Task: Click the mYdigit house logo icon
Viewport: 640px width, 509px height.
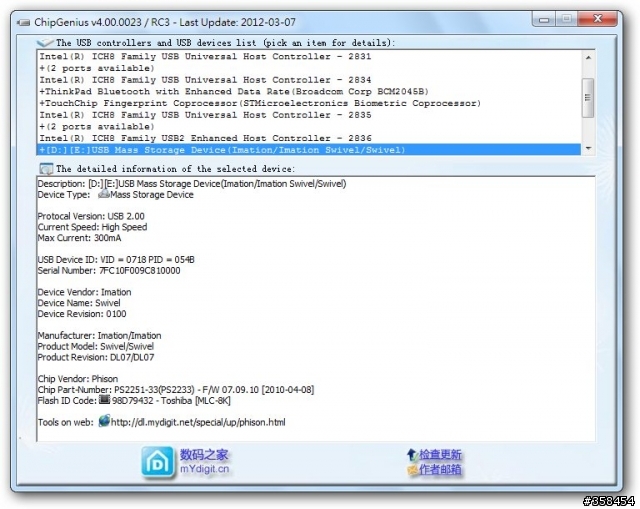Action: 158,462
